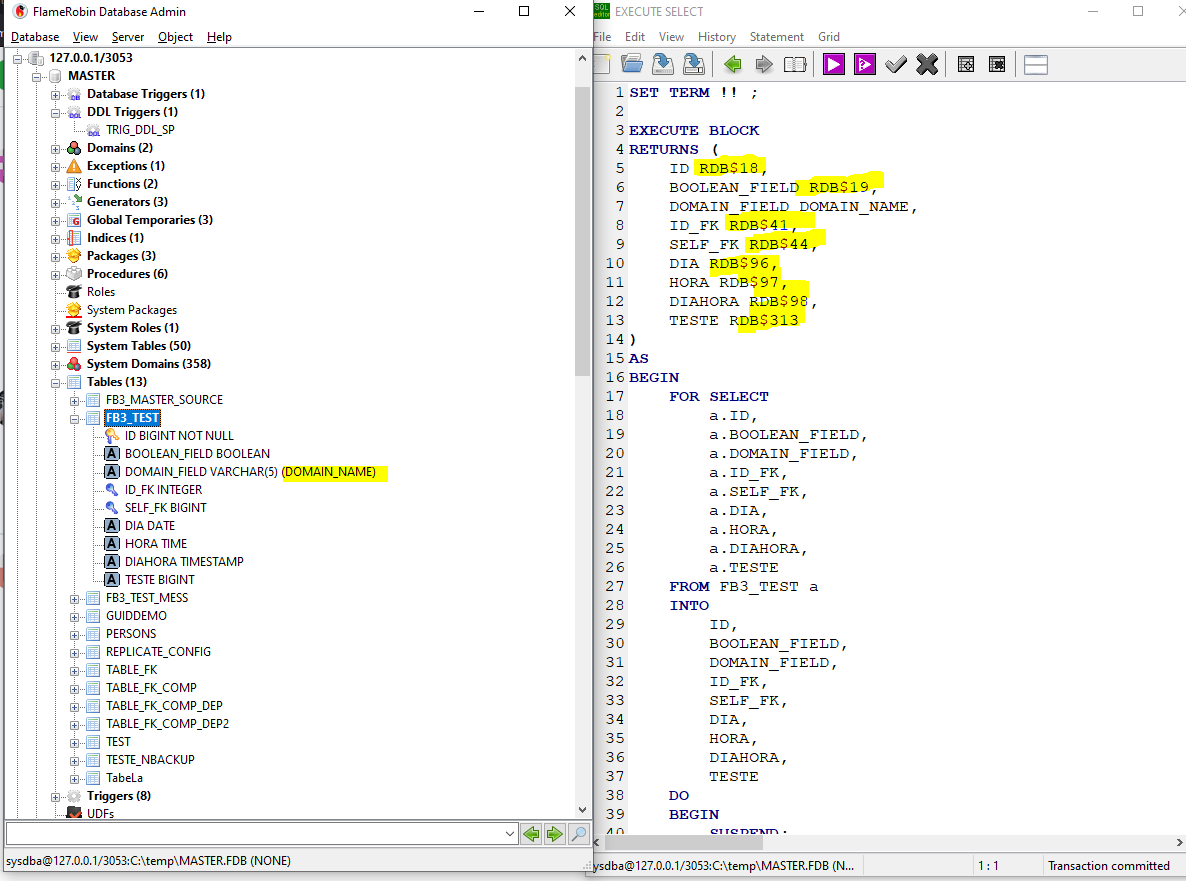Image resolution: width=1186 pixels, height=881 pixels.
Task: Open the Database menu
Action: 35,37
